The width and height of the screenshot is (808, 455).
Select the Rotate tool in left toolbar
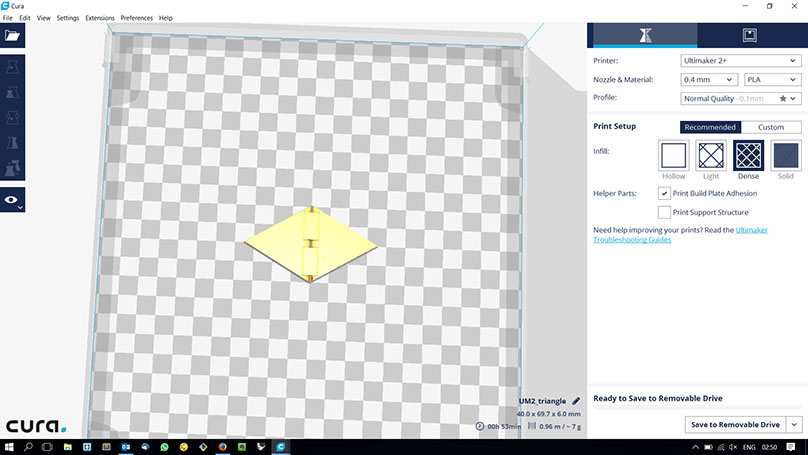12,117
